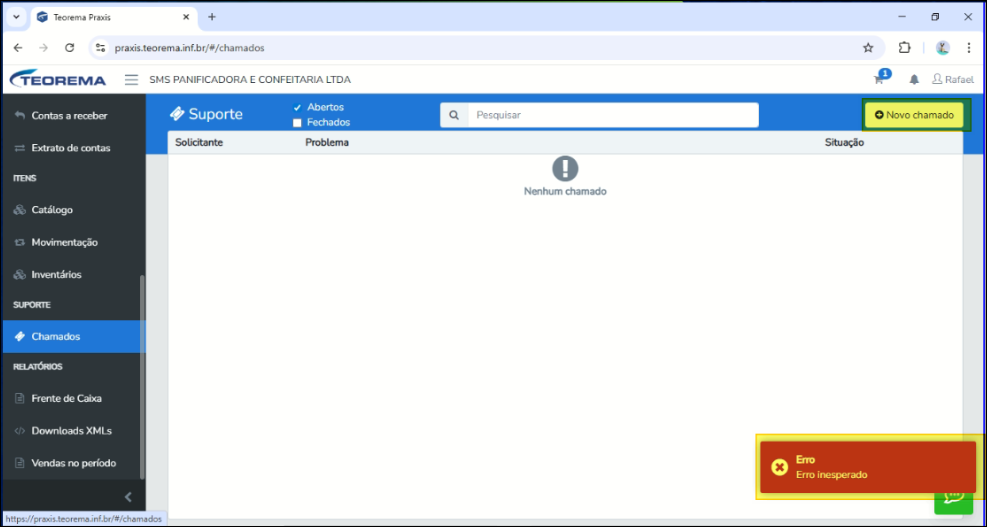The image size is (987, 527).
Task: Select Downloads XMLs in the sidebar
Action: point(71,431)
